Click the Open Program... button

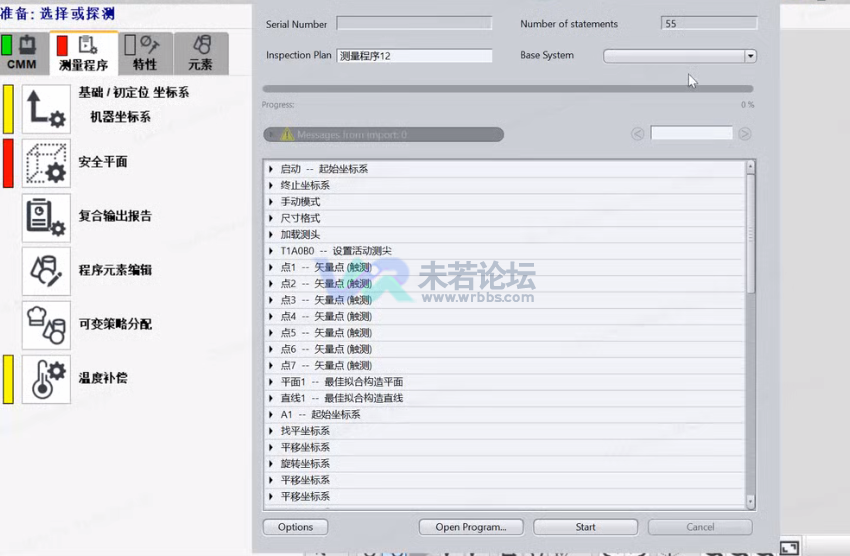click(471, 527)
